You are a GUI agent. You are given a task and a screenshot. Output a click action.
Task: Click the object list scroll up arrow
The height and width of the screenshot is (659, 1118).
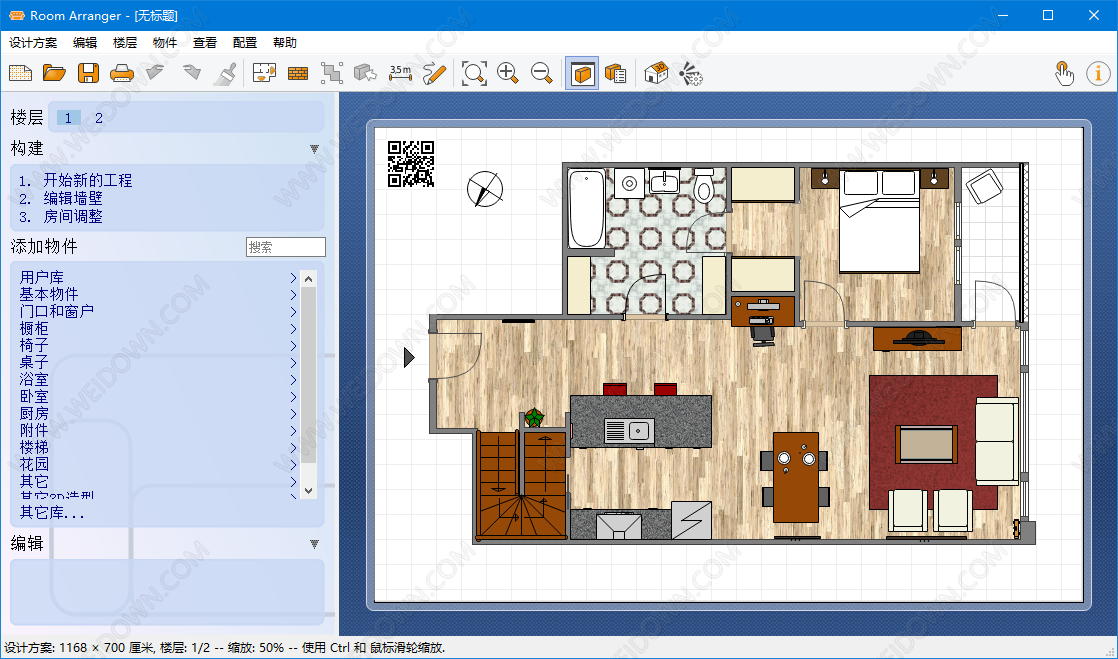tap(309, 279)
